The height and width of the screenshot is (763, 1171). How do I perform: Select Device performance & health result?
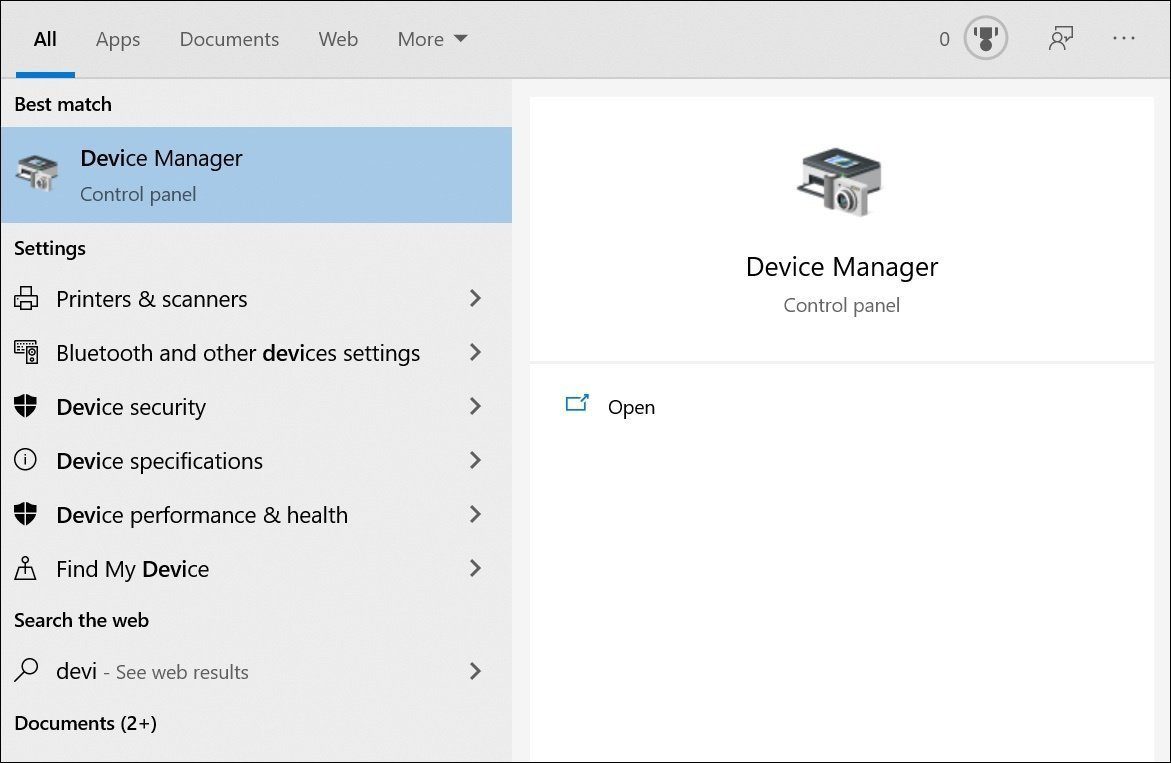256,514
